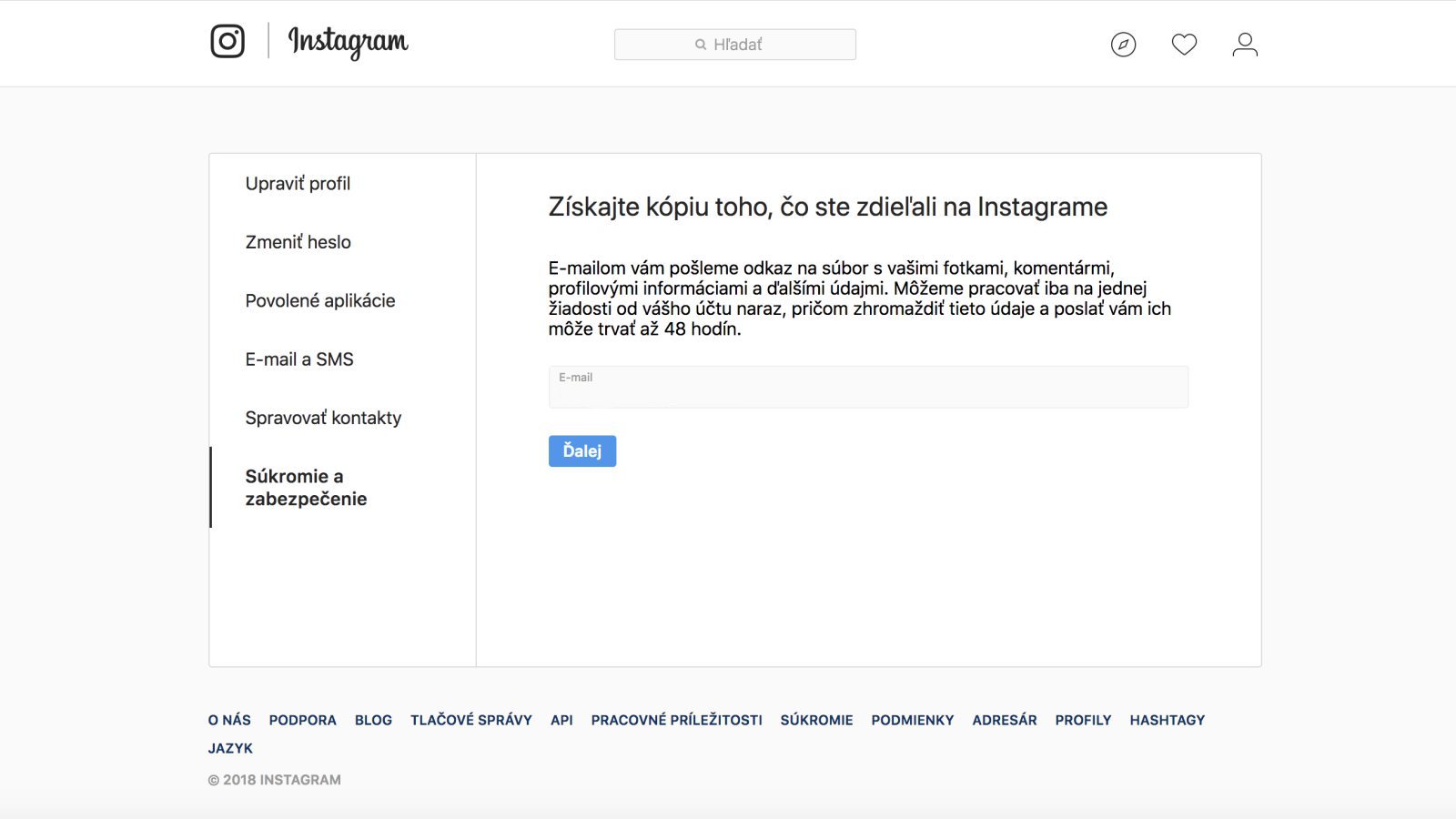The height and width of the screenshot is (819, 1456).
Task: Click the heading Získajte kópiu toho
Action: point(828,207)
